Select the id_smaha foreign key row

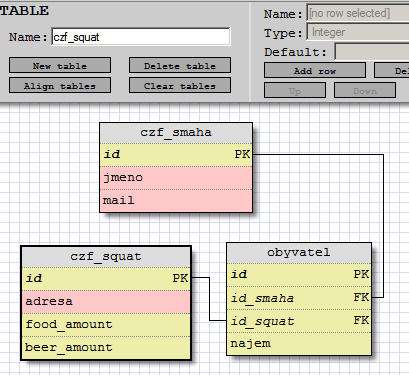coord(299,298)
